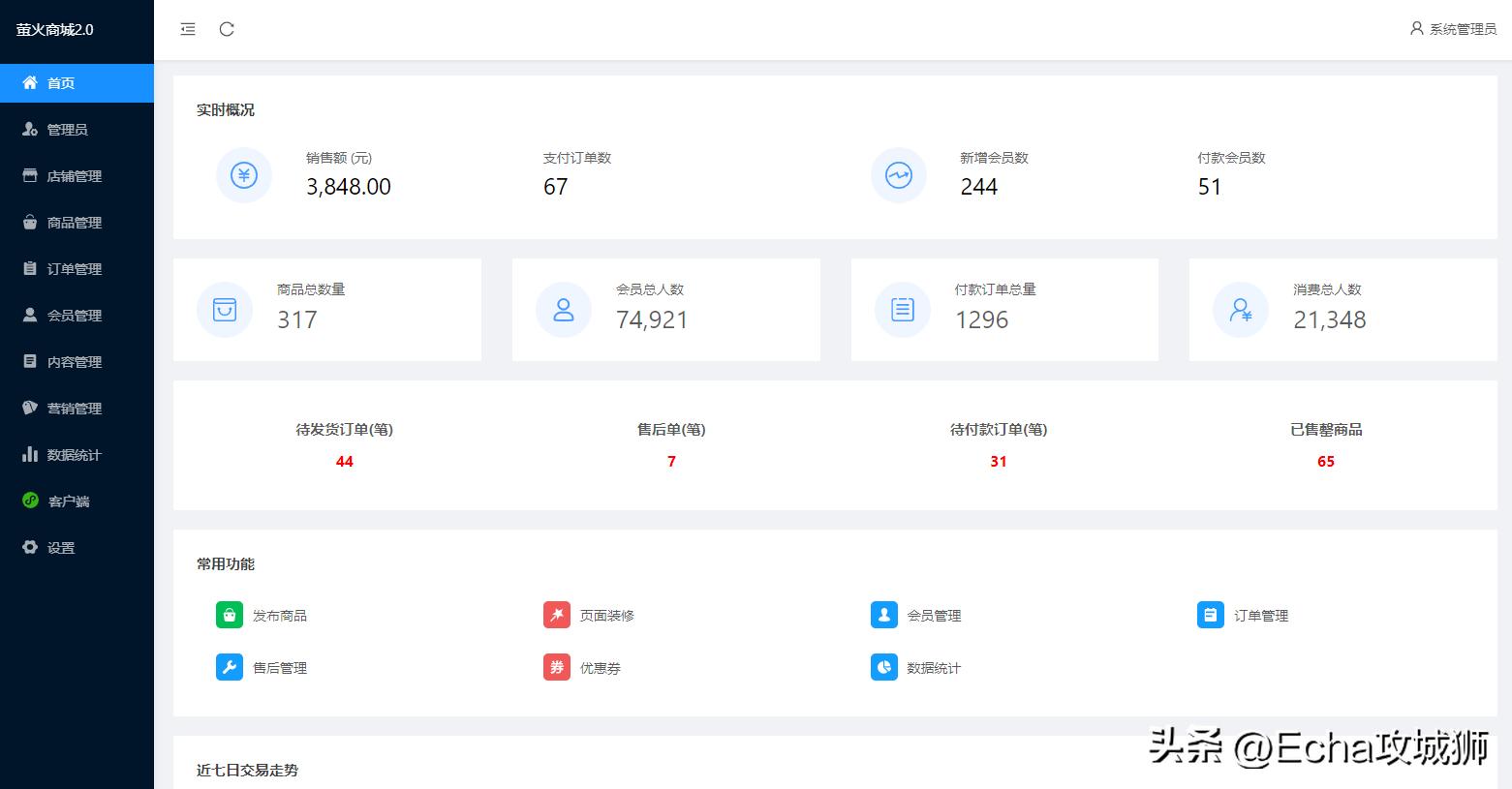This screenshot has height=789, width=1512.
Task: Open 会员管理 in the sidebar
Action: (x=30, y=315)
